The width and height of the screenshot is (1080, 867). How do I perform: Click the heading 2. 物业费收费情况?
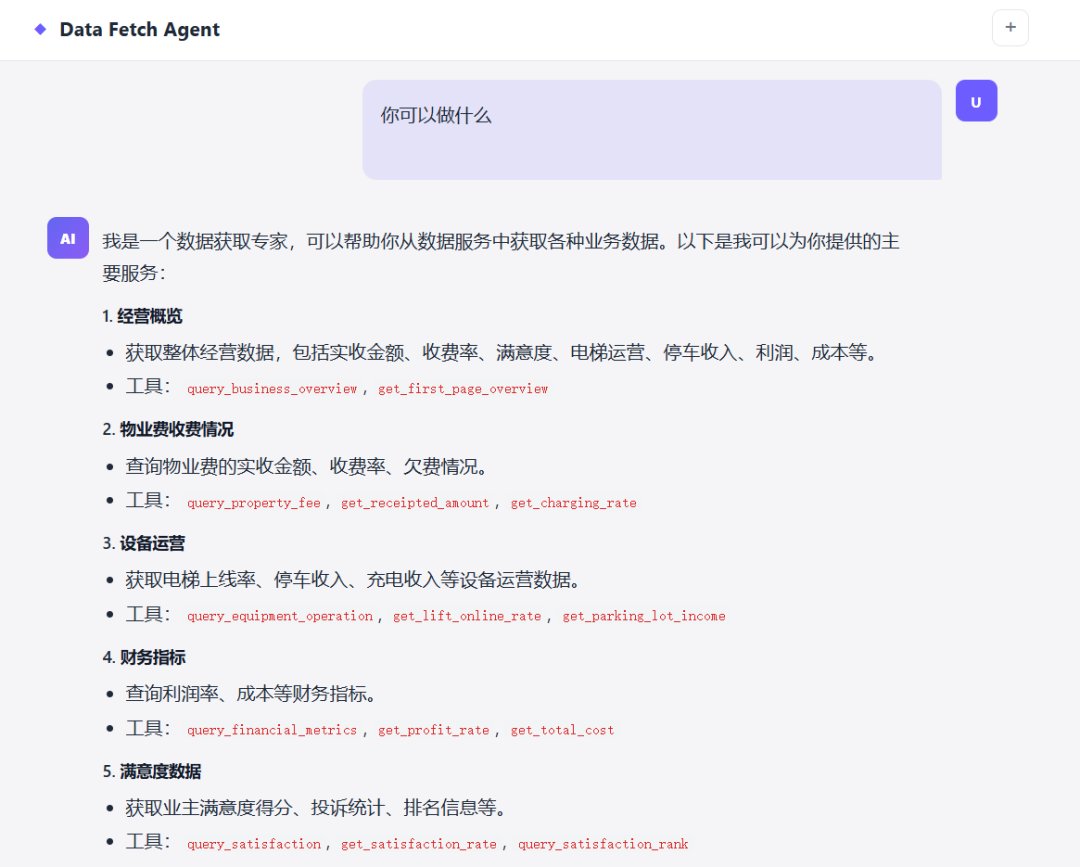(x=168, y=430)
